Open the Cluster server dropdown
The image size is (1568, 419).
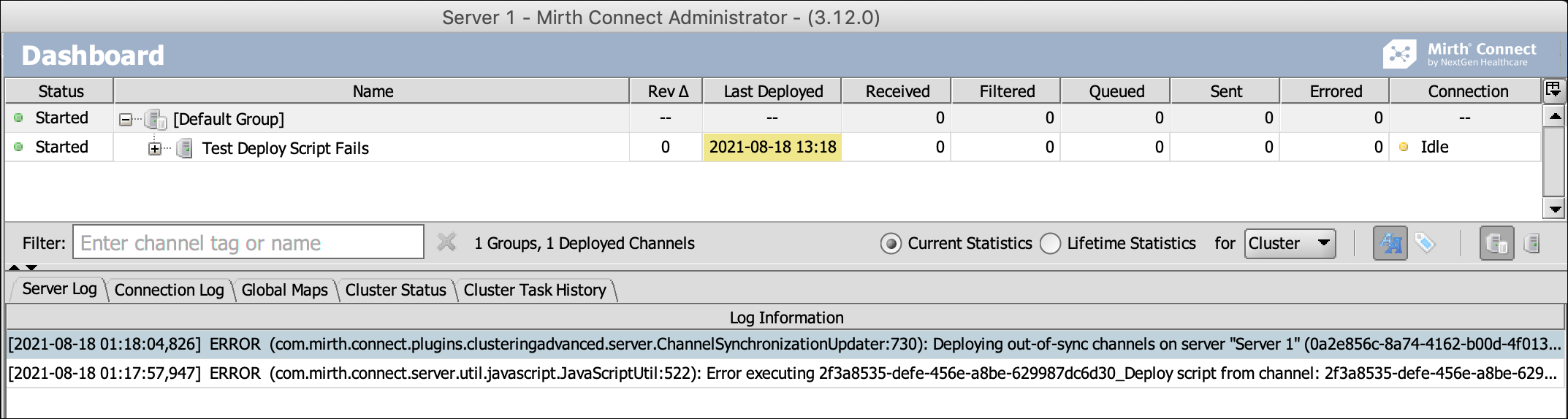pos(1290,243)
